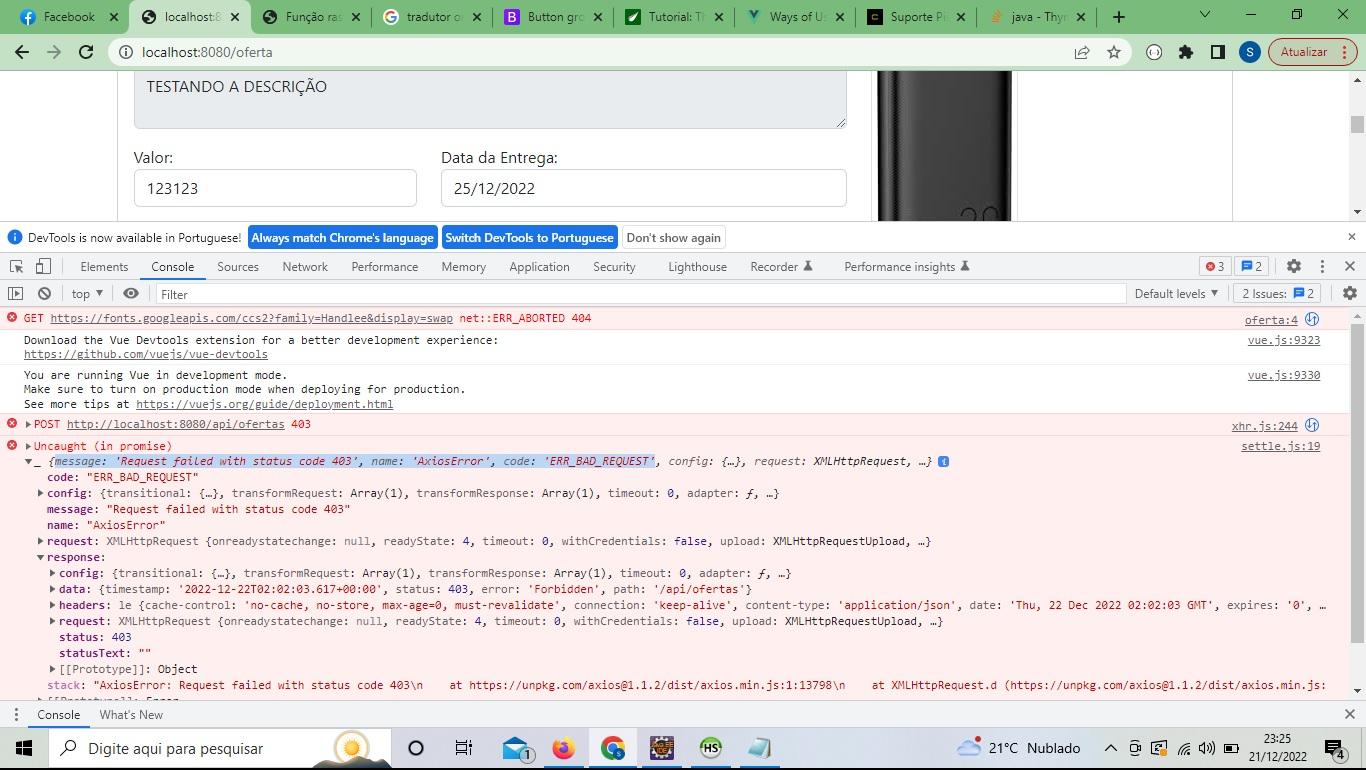Switch to the Sources tab
This screenshot has width=1366, height=770.
tap(238, 266)
